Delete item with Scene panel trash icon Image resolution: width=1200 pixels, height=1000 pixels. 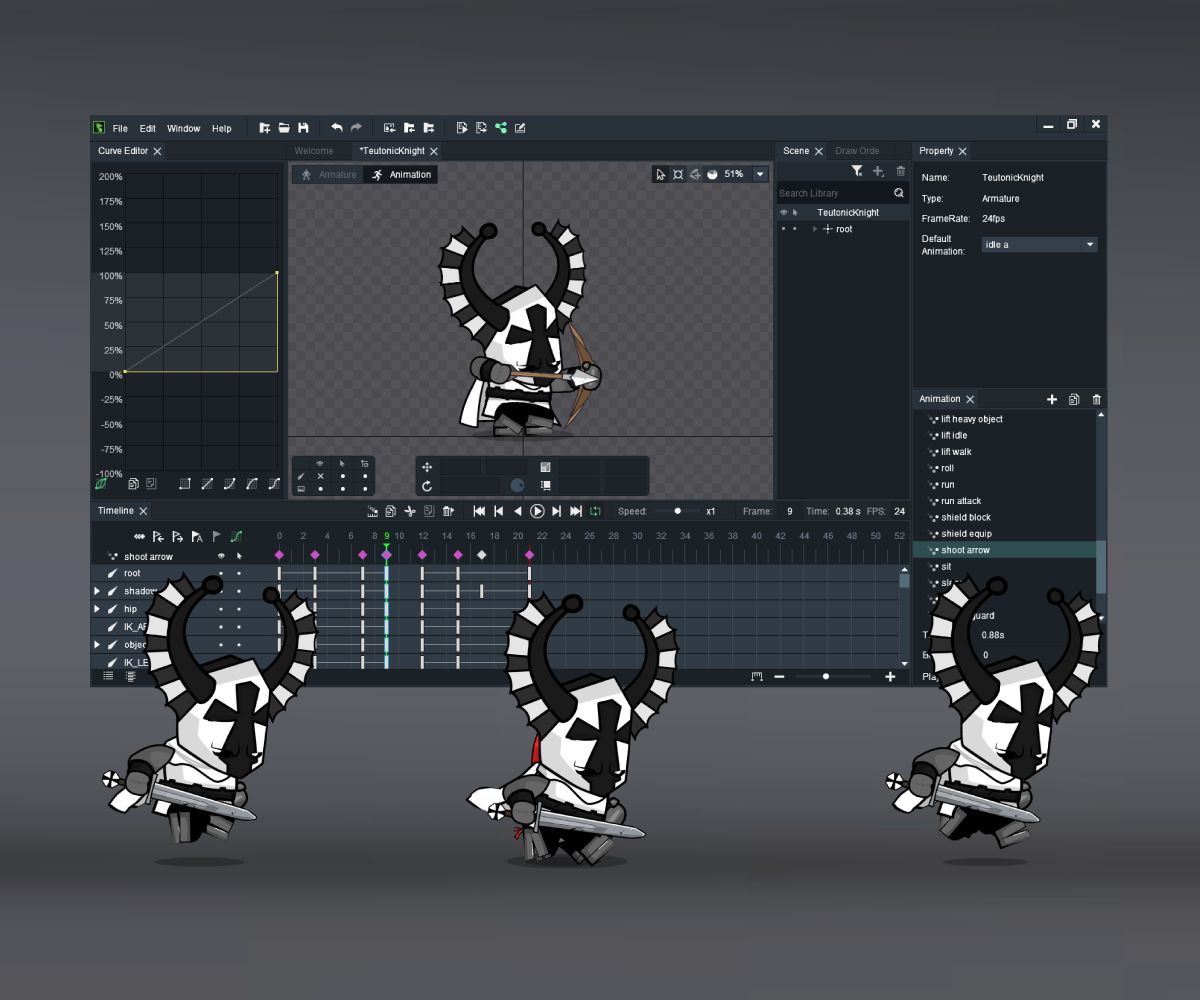click(x=900, y=172)
